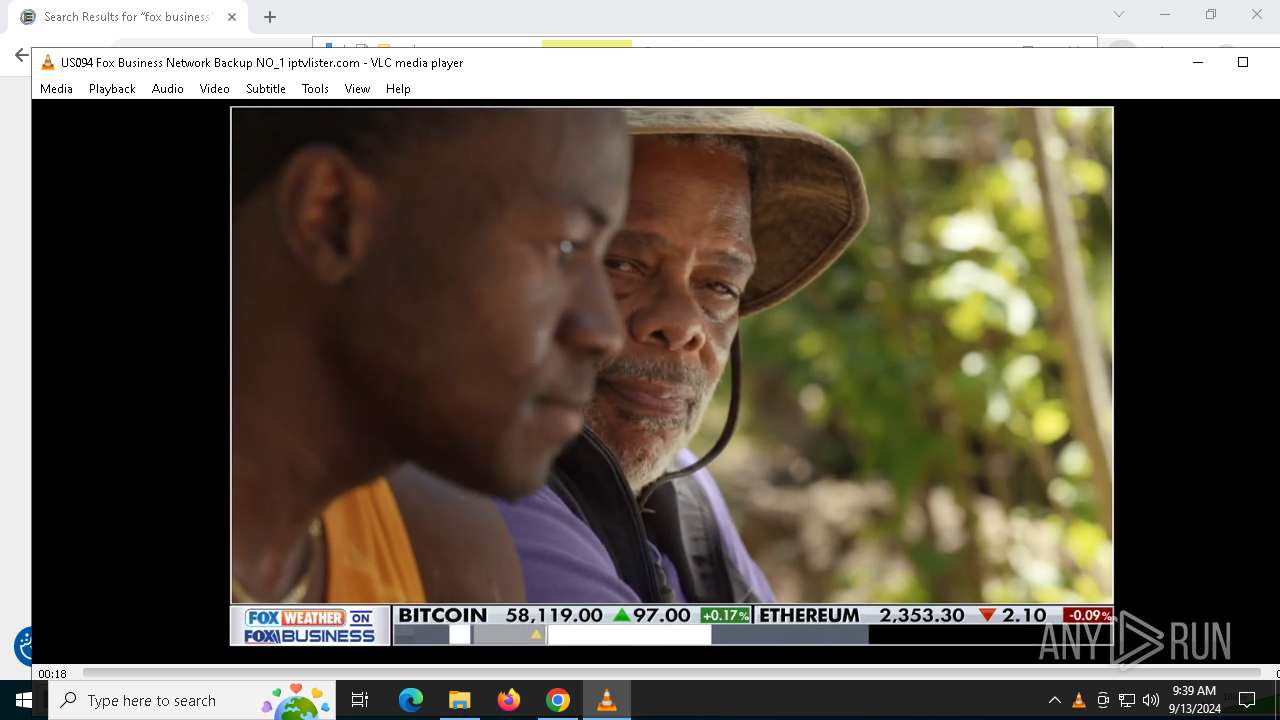The width and height of the screenshot is (1280, 720).
Task: Open the View menu
Action: pyautogui.click(x=357, y=89)
